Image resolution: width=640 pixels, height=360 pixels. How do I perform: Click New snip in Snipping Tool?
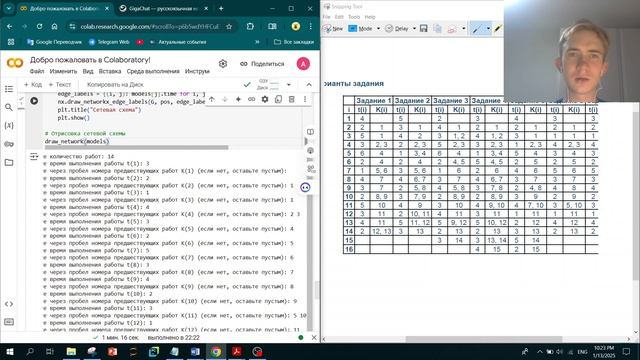(x=333, y=29)
